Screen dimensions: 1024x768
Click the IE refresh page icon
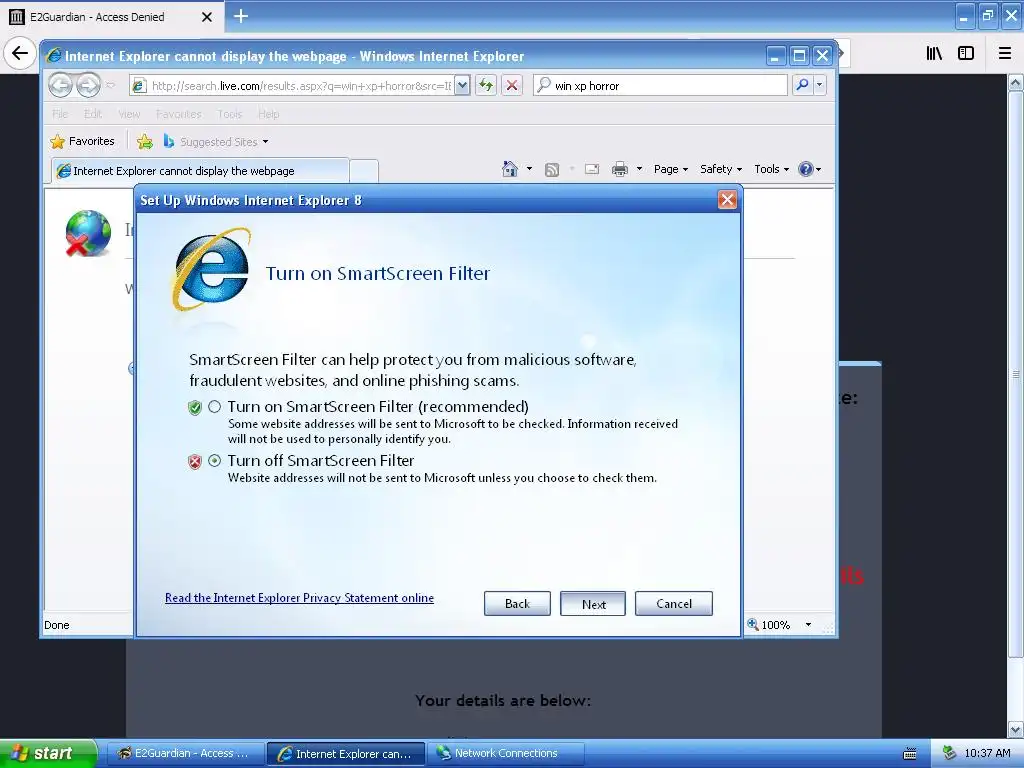coord(486,86)
